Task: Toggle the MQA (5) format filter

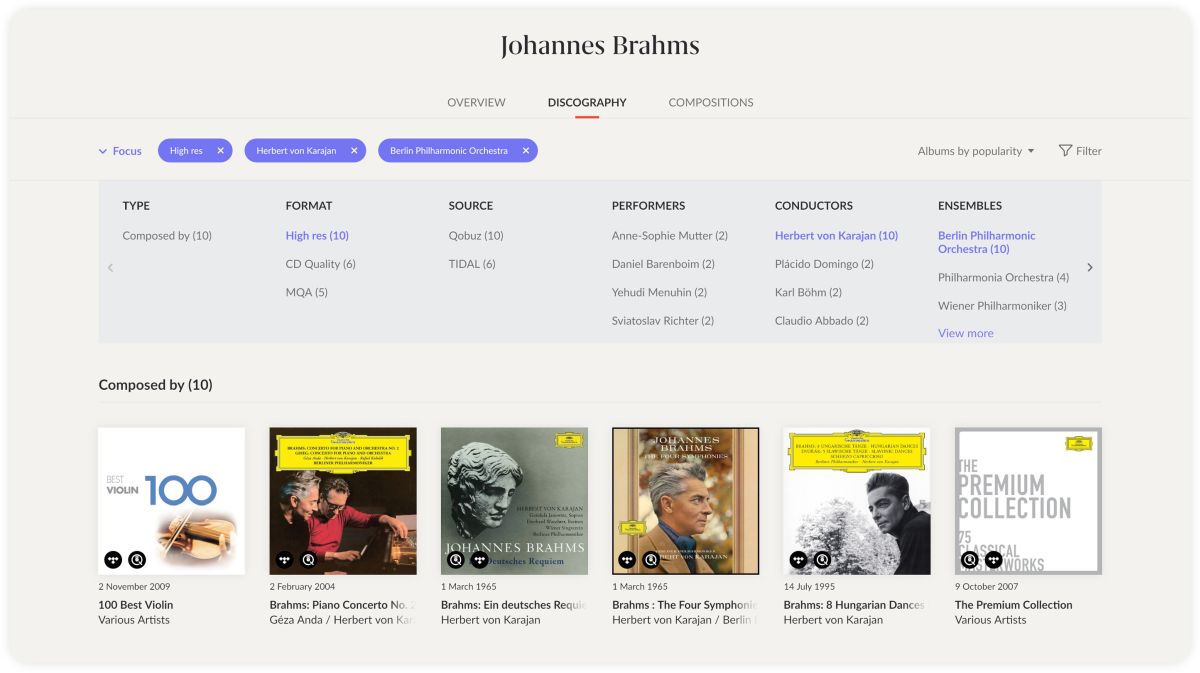Action: click(x=306, y=292)
